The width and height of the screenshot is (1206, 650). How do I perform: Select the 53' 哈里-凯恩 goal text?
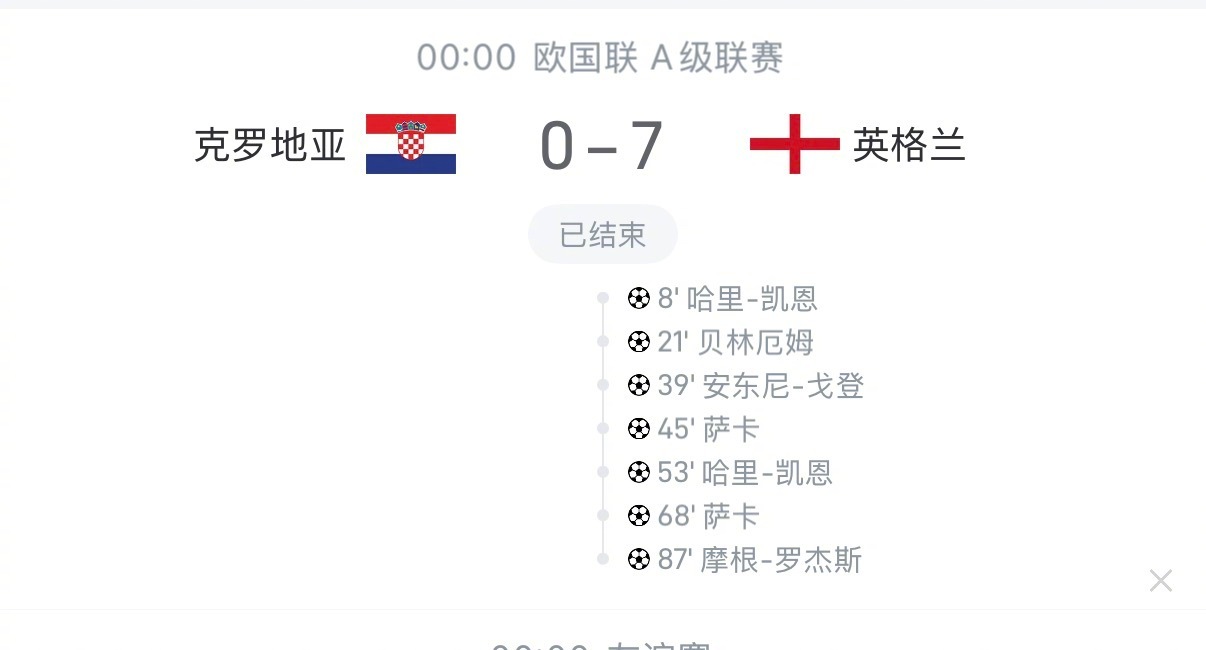coord(745,472)
